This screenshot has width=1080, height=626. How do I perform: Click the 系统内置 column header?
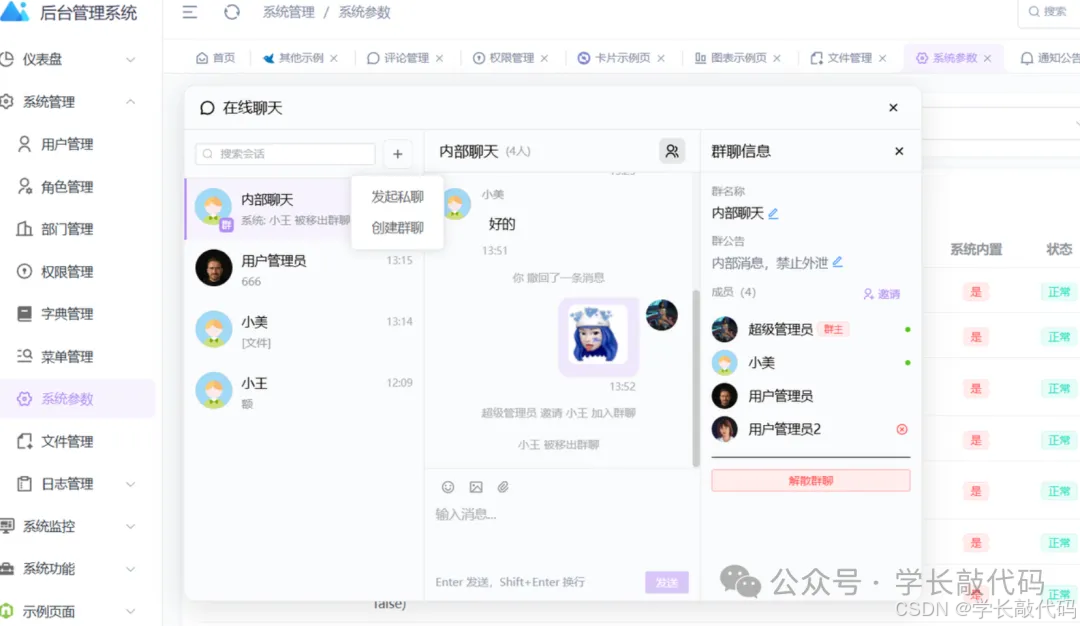[x=976, y=249]
